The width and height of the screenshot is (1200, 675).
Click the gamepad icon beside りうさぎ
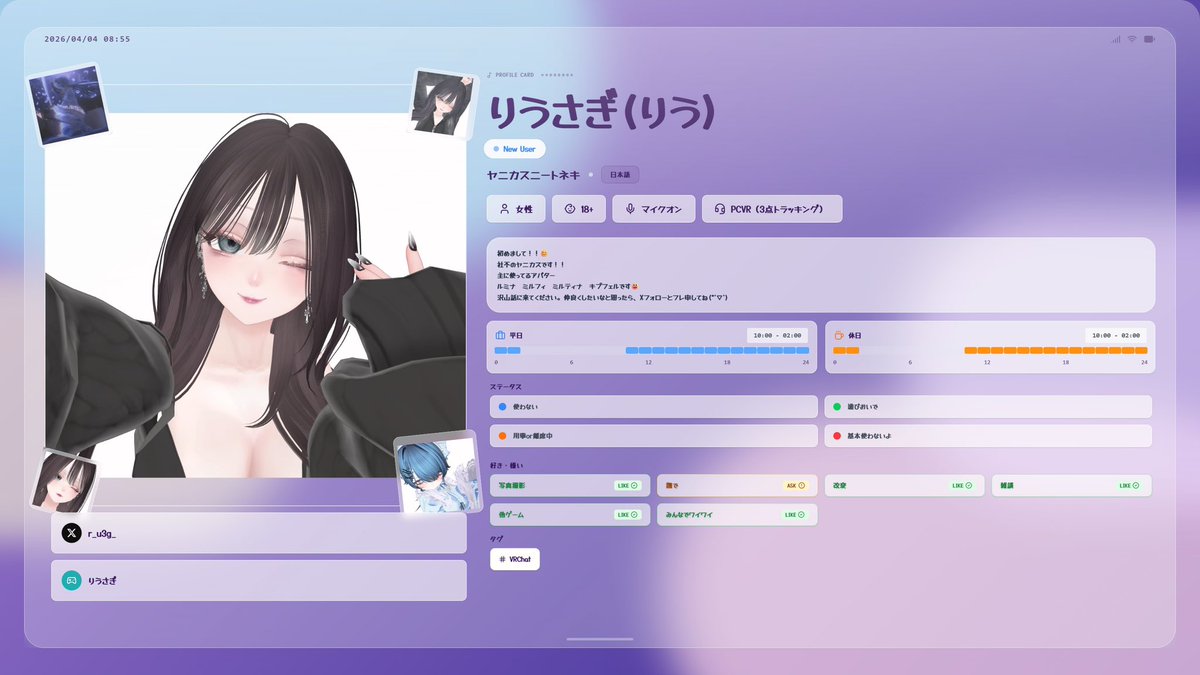tap(71, 580)
